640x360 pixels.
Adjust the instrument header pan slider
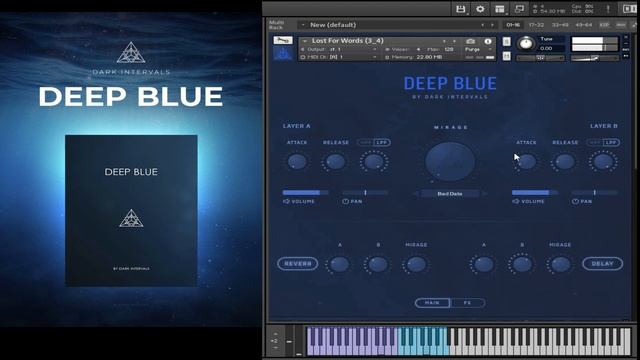click(541, 58)
